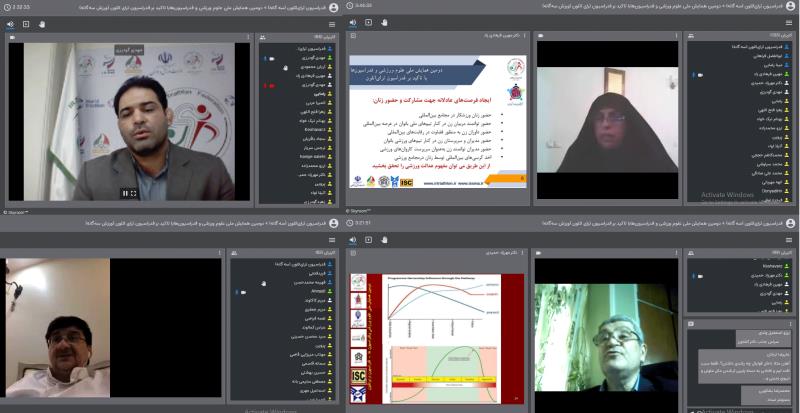Screen dimensions: 800x413
Task: Toggle the raise-hand icon in bottom-right session
Action: tap(384, 240)
